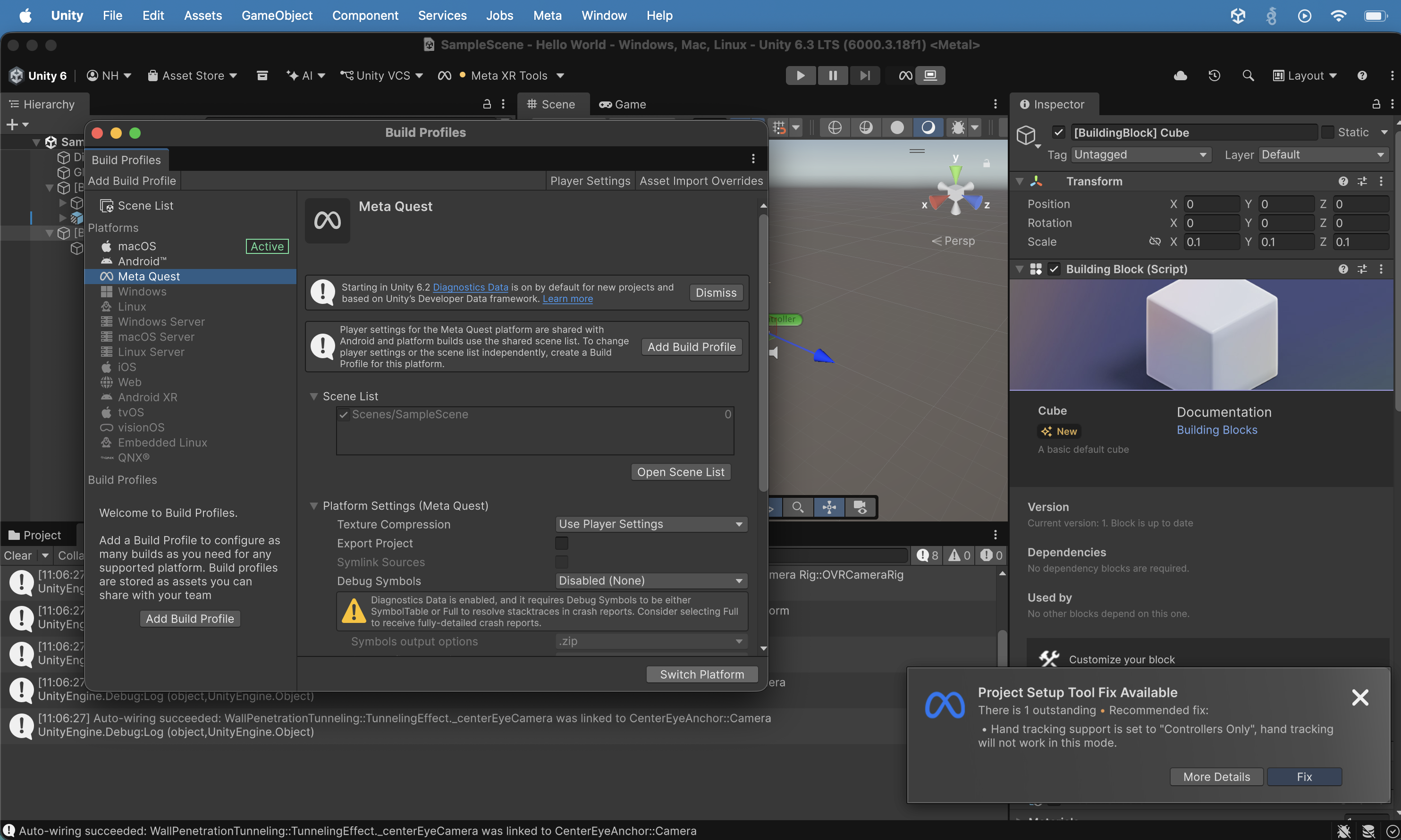Click the Meta XR simulator icon near play controls
The image size is (1401, 840).
pyautogui.click(x=906, y=76)
